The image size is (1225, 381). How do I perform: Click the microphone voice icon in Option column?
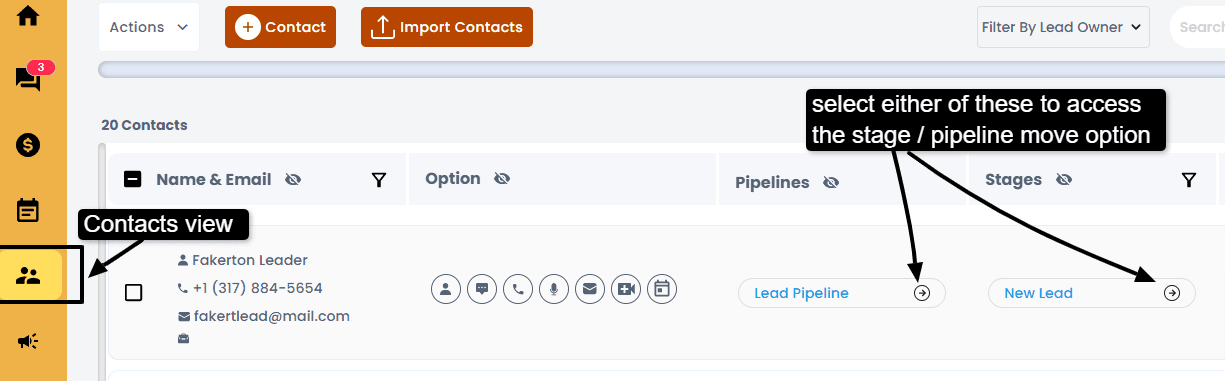coord(554,289)
